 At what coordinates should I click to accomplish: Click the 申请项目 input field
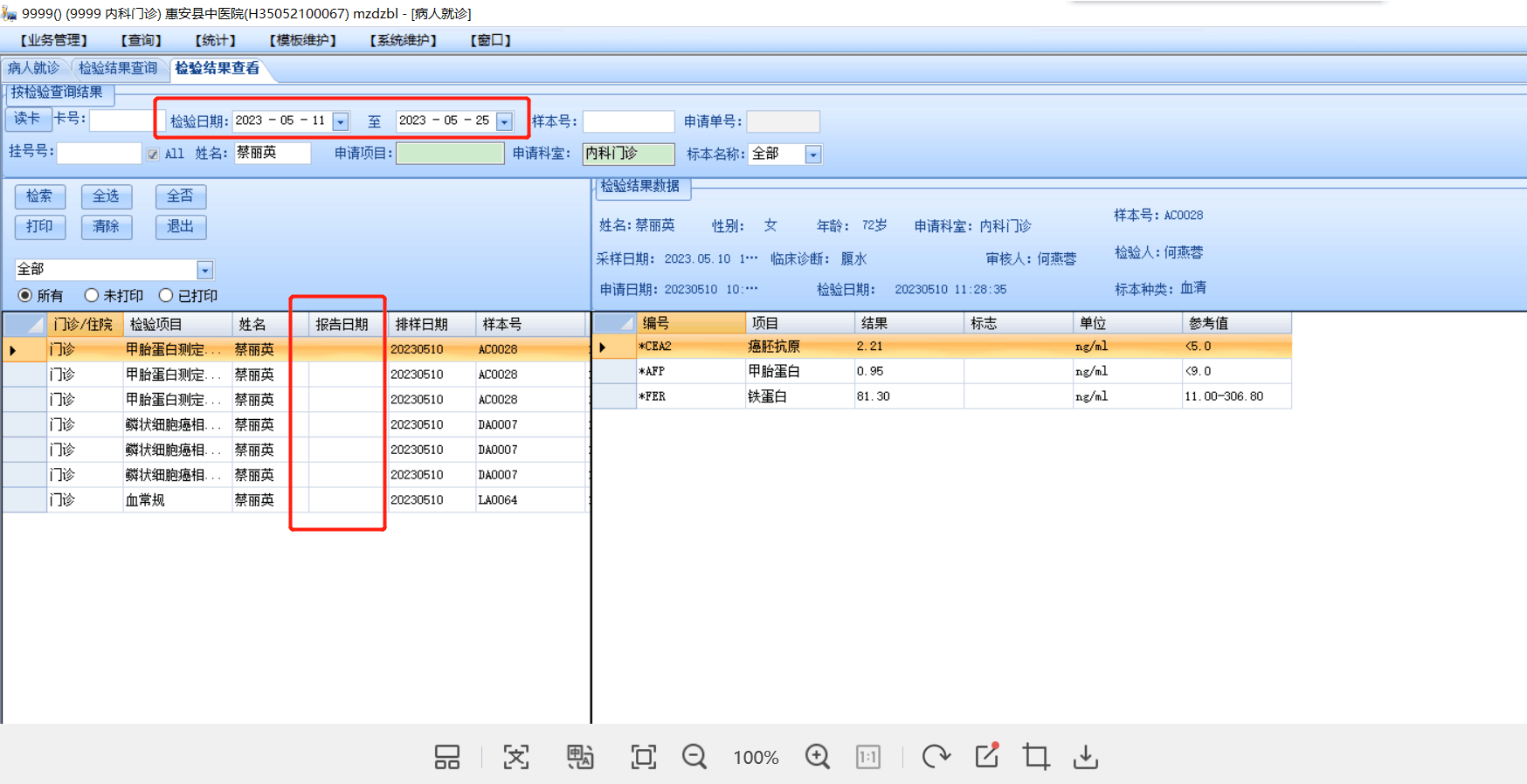450,154
